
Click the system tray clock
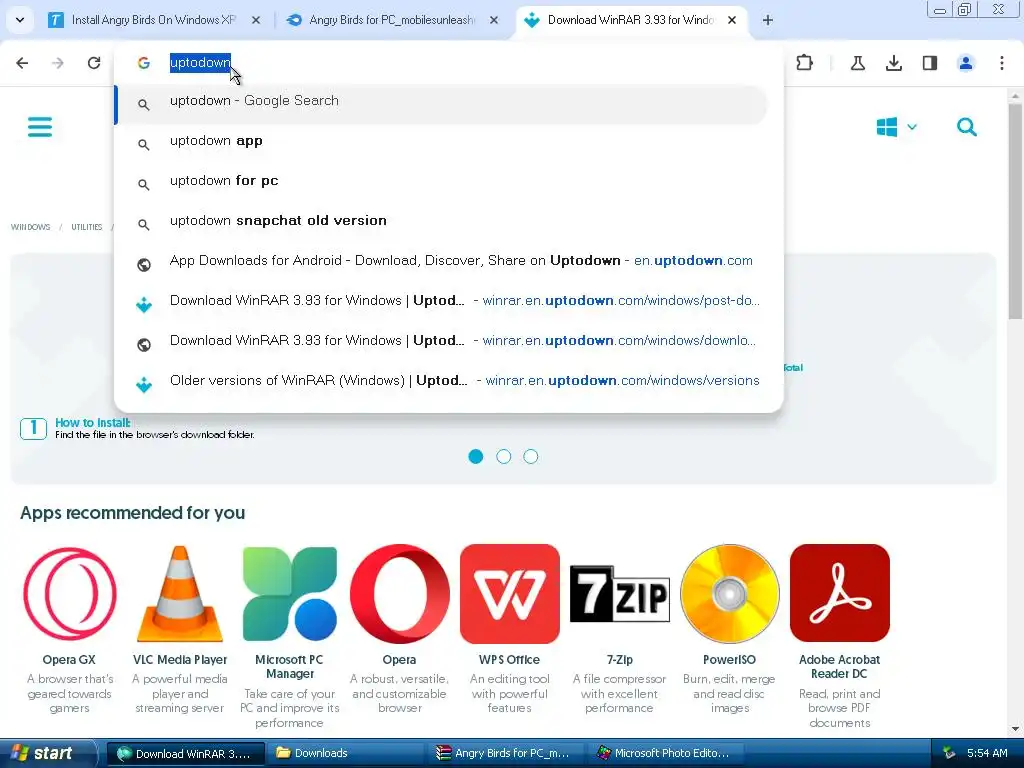[x=987, y=754]
